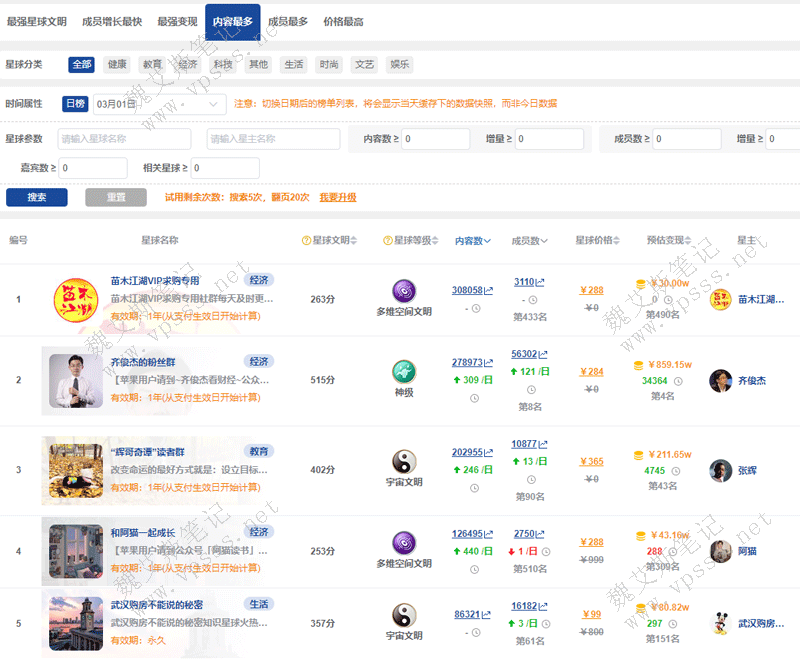Sort by the 内容数 column header
Image resolution: width=800 pixels, height=659 pixels.
472,241
